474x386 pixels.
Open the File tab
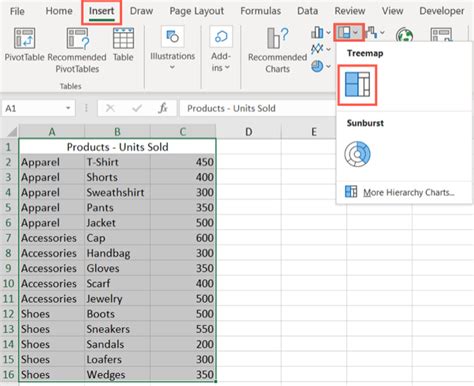tap(17, 11)
